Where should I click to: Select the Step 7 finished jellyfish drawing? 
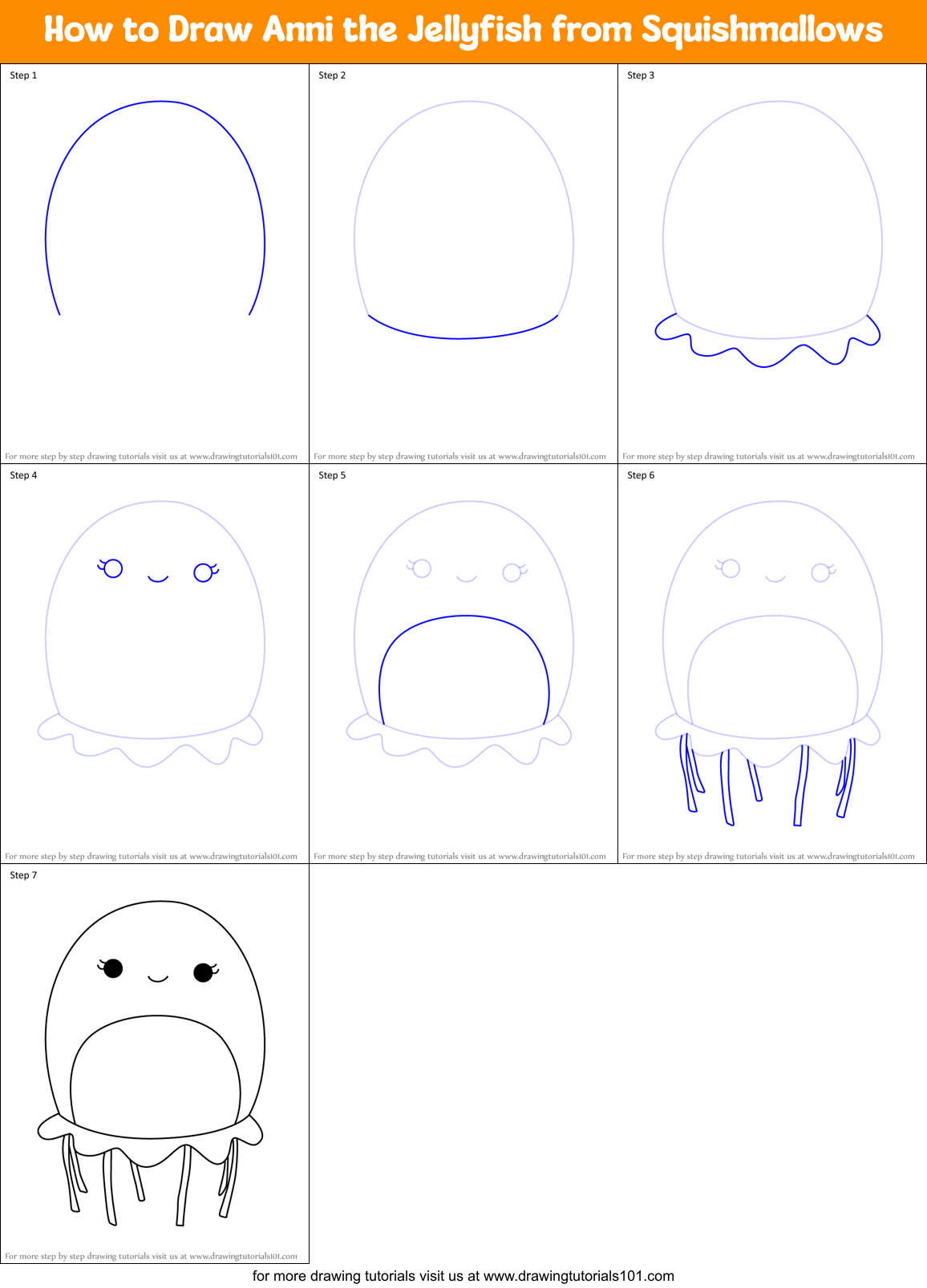[151, 1064]
